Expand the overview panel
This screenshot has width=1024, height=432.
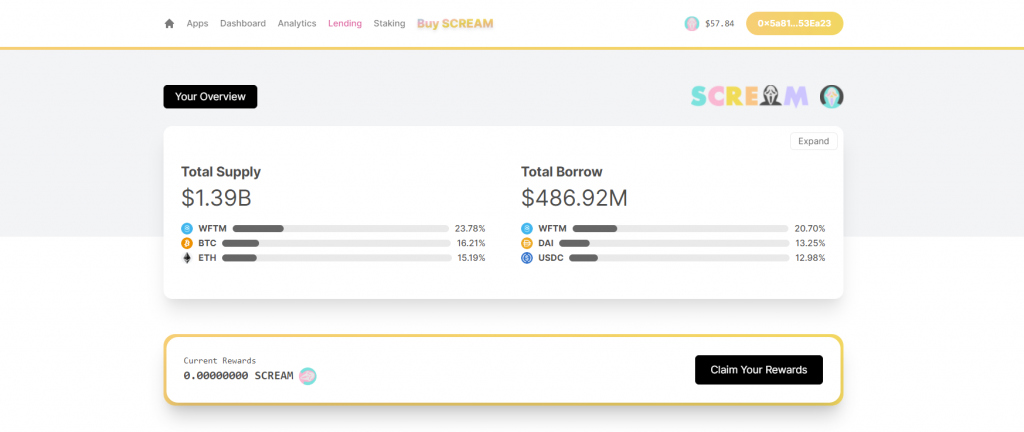[814, 141]
